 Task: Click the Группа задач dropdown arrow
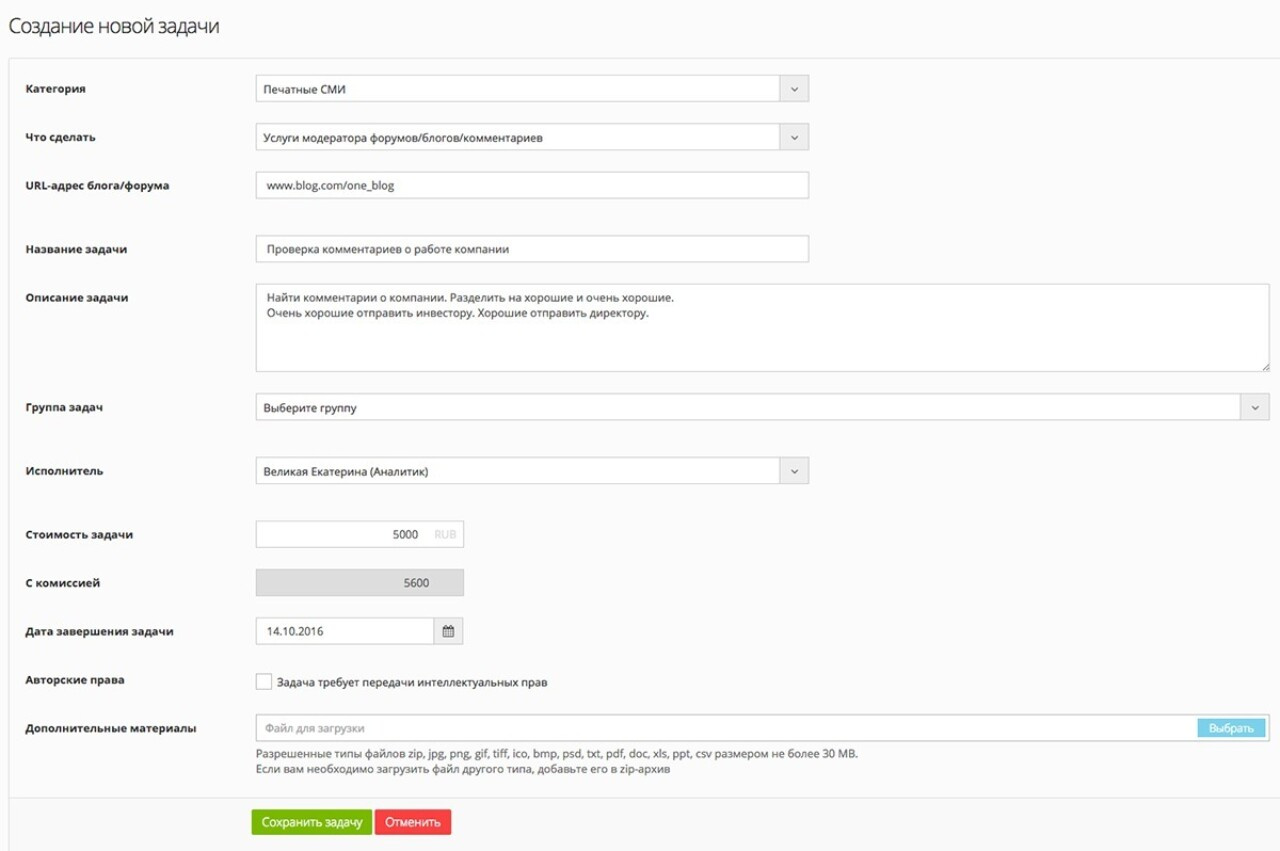(1255, 407)
